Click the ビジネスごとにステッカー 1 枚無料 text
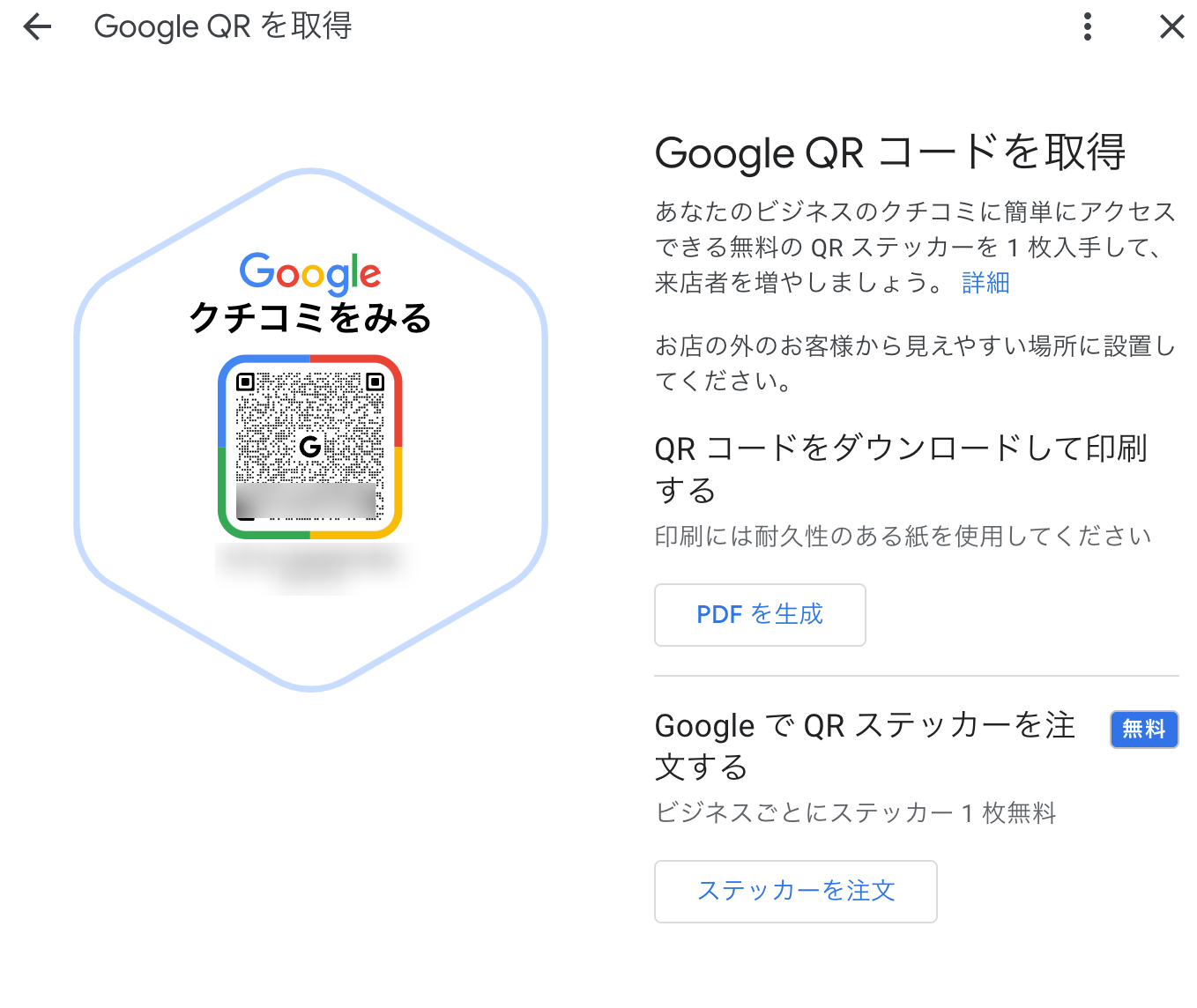 pyautogui.click(x=855, y=812)
